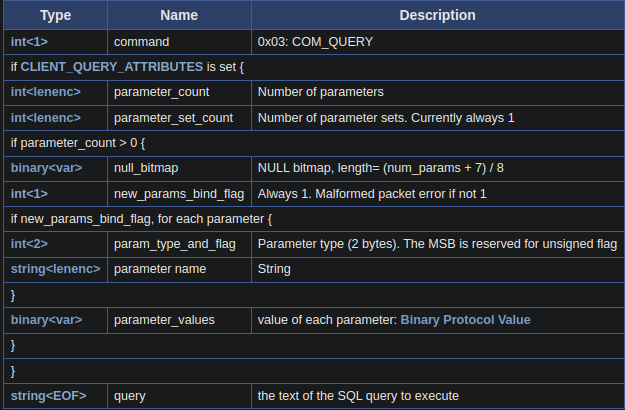Click the null_bitmap name cell
The width and height of the screenshot is (625, 410).
point(179,168)
